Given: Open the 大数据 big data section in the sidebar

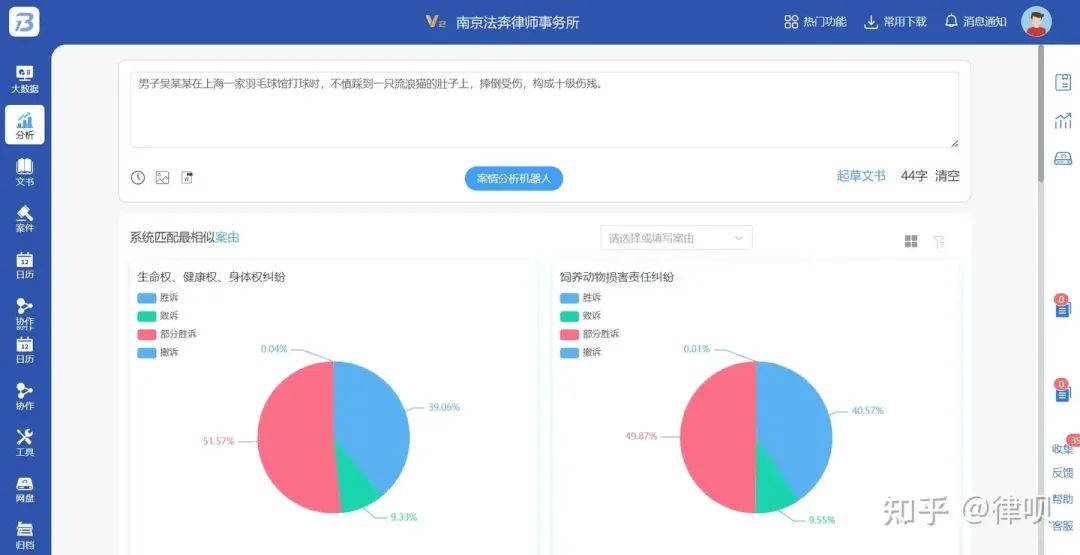Looking at the screenshot, I should (x=24, y=80).
